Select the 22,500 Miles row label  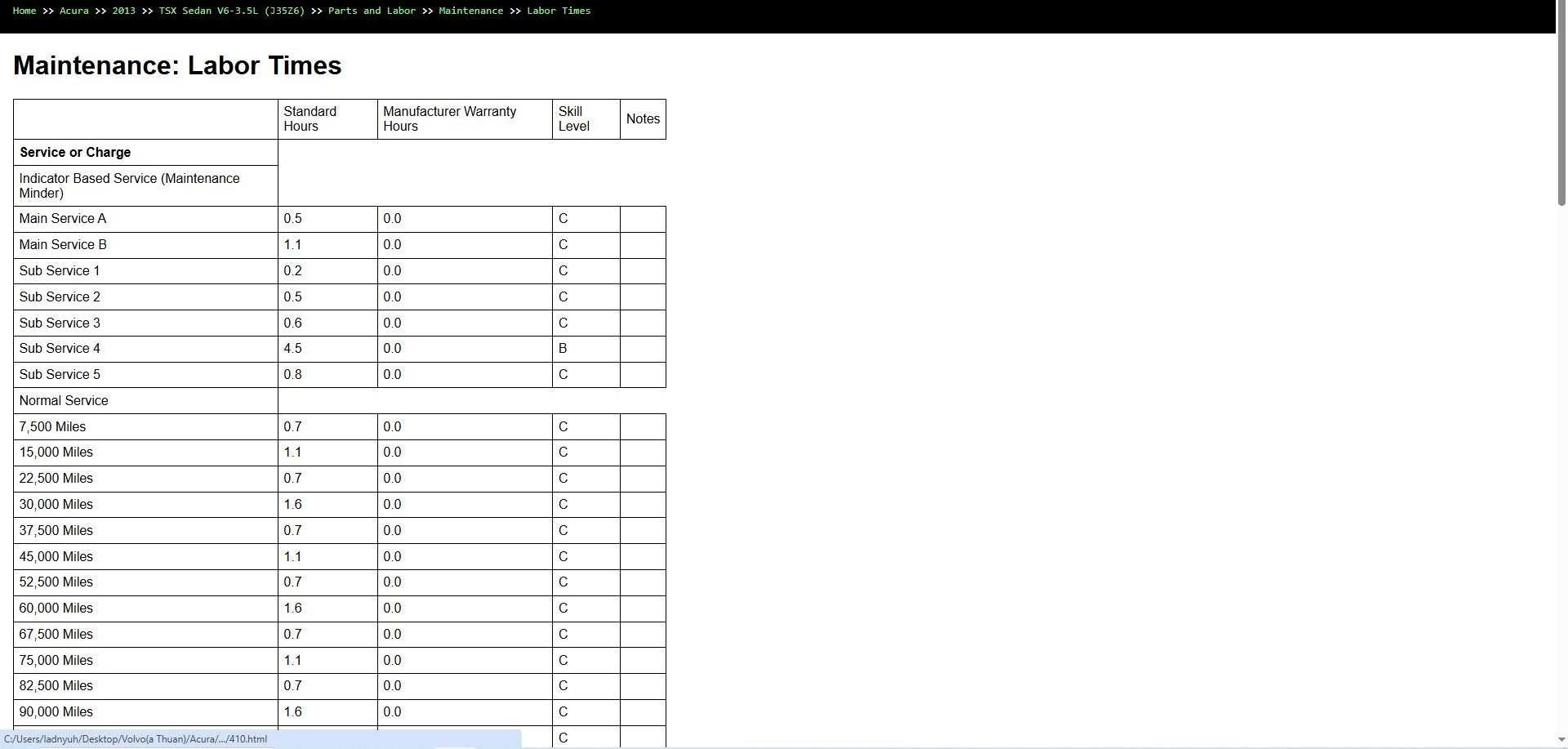coord(56,479)
